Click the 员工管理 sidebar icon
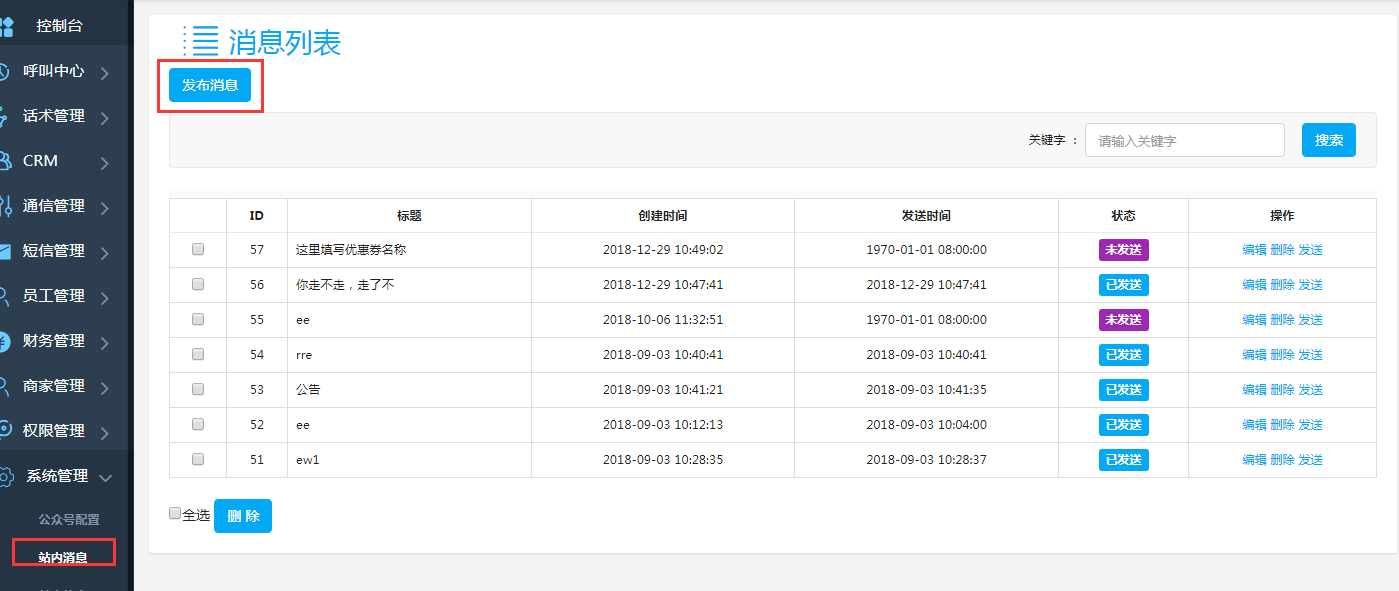Screen dimensions: 1399x591 pos(5,296)
